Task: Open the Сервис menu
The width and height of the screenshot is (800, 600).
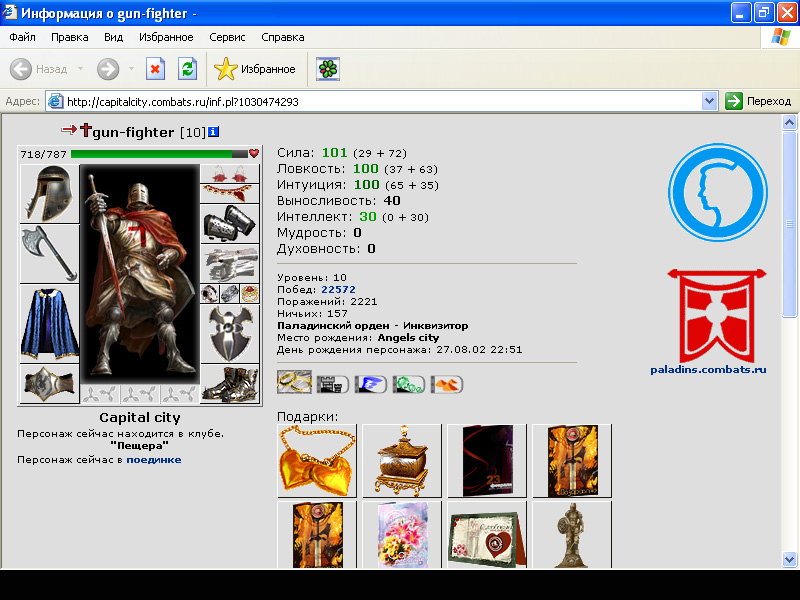Action: click(227, 37)
